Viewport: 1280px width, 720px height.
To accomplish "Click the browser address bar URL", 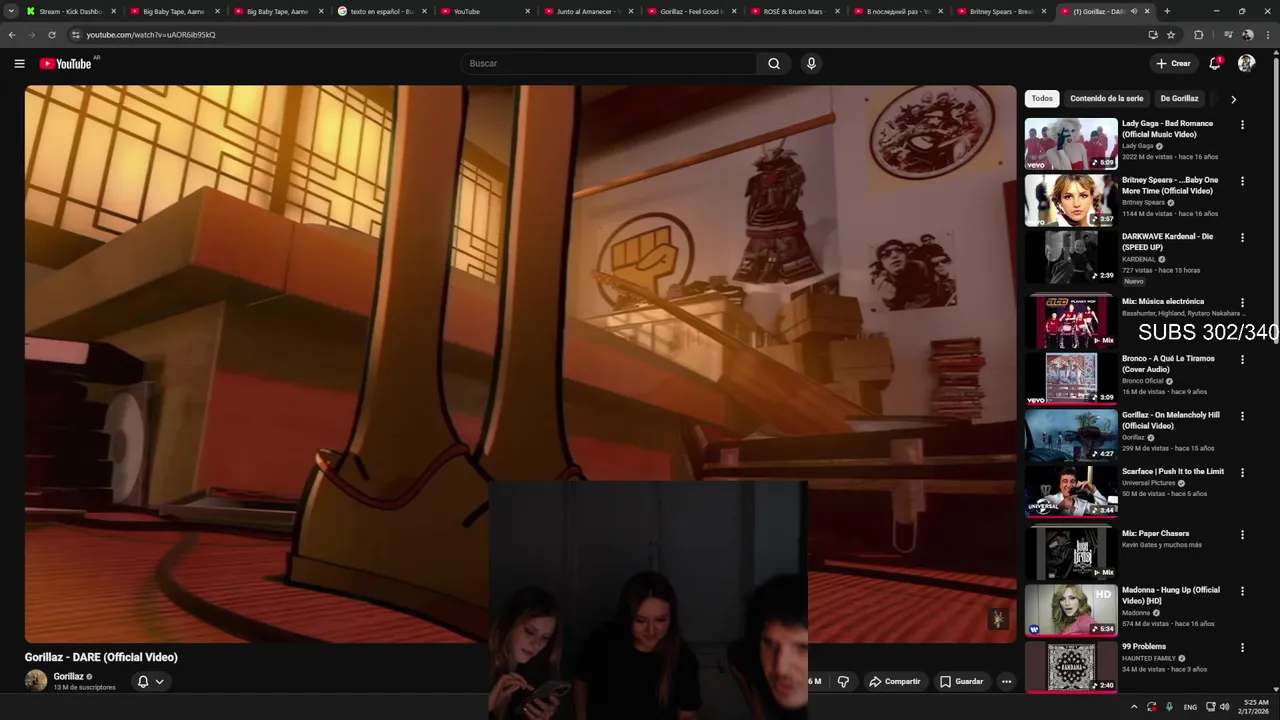I will 151,35.
